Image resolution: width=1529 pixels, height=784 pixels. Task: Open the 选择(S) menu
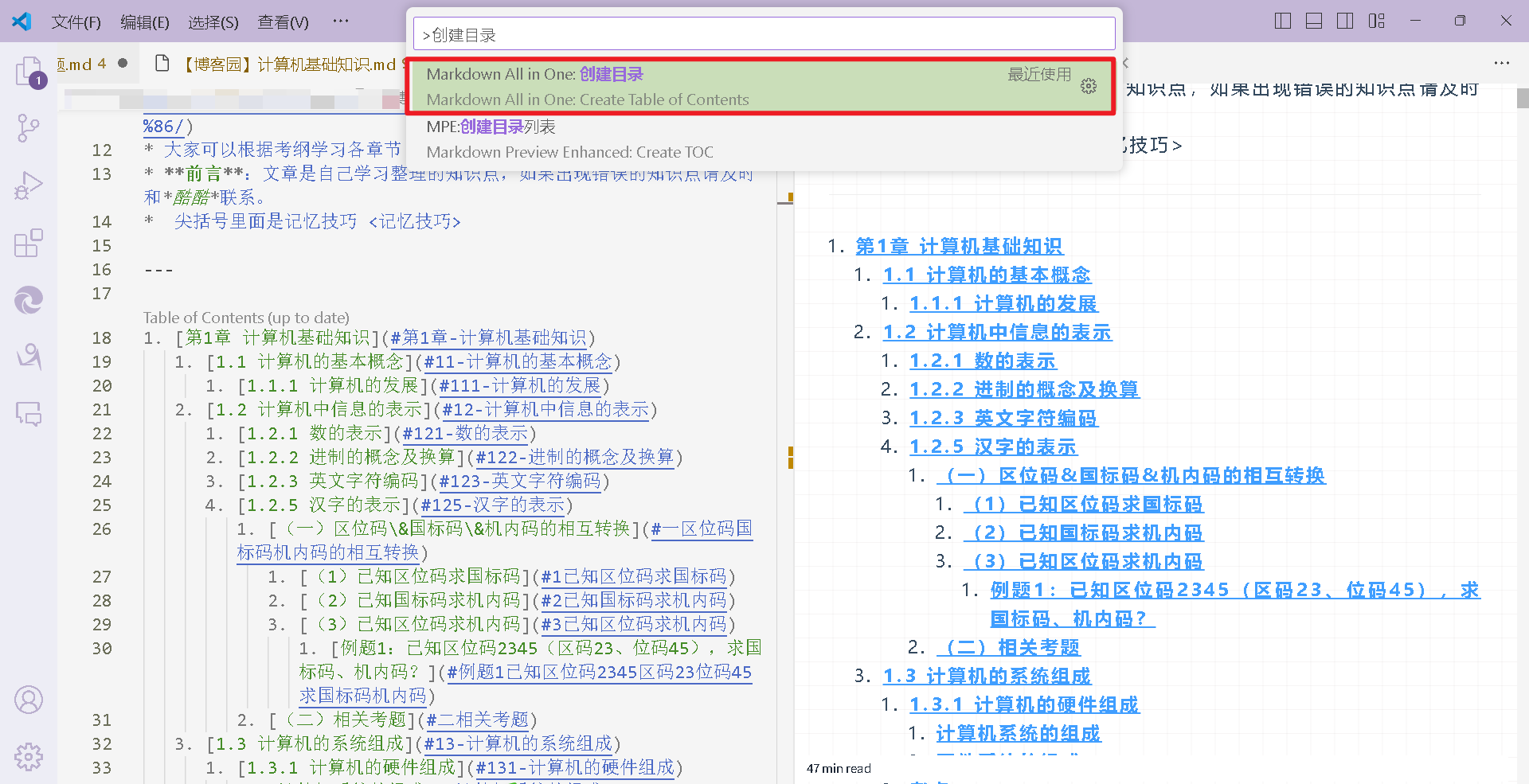click(213, 22)
